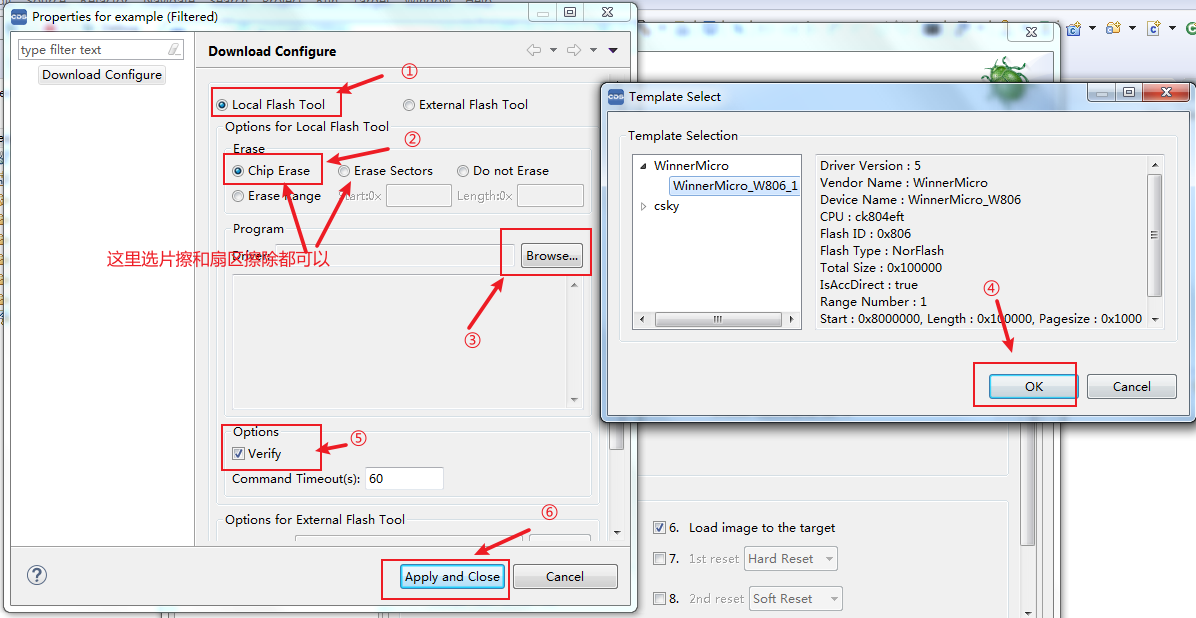1196x618 pixels.
Task: Close the window behind Template Select dialog
Action: click(1031, 31)
